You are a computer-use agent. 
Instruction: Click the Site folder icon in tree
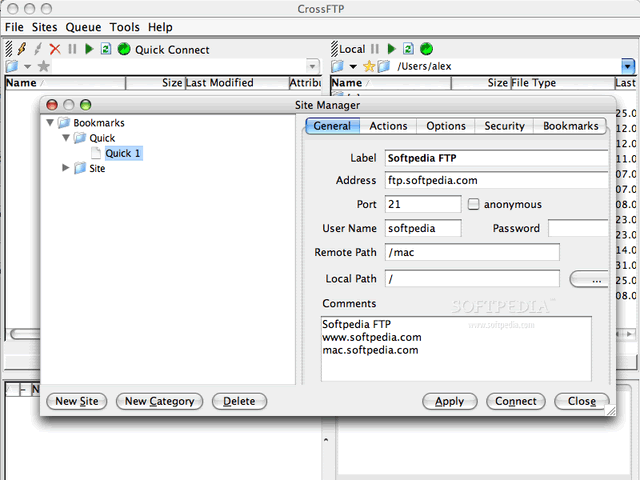[80, 168]
